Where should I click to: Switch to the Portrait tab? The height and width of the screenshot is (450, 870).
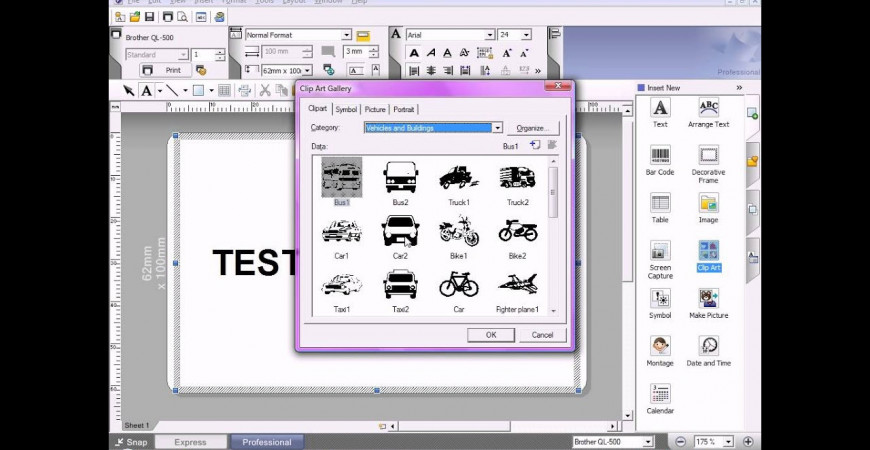tap(403, 109)
